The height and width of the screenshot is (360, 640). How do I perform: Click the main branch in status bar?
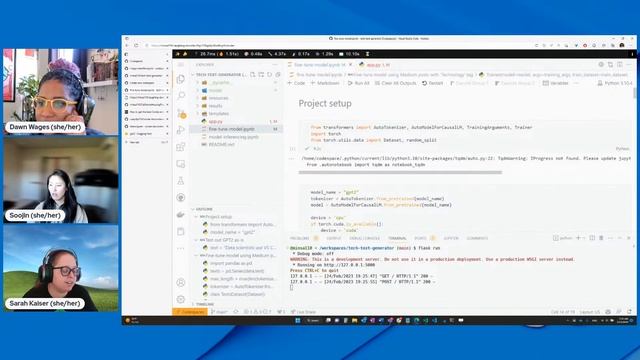click(x=219, y=312)
